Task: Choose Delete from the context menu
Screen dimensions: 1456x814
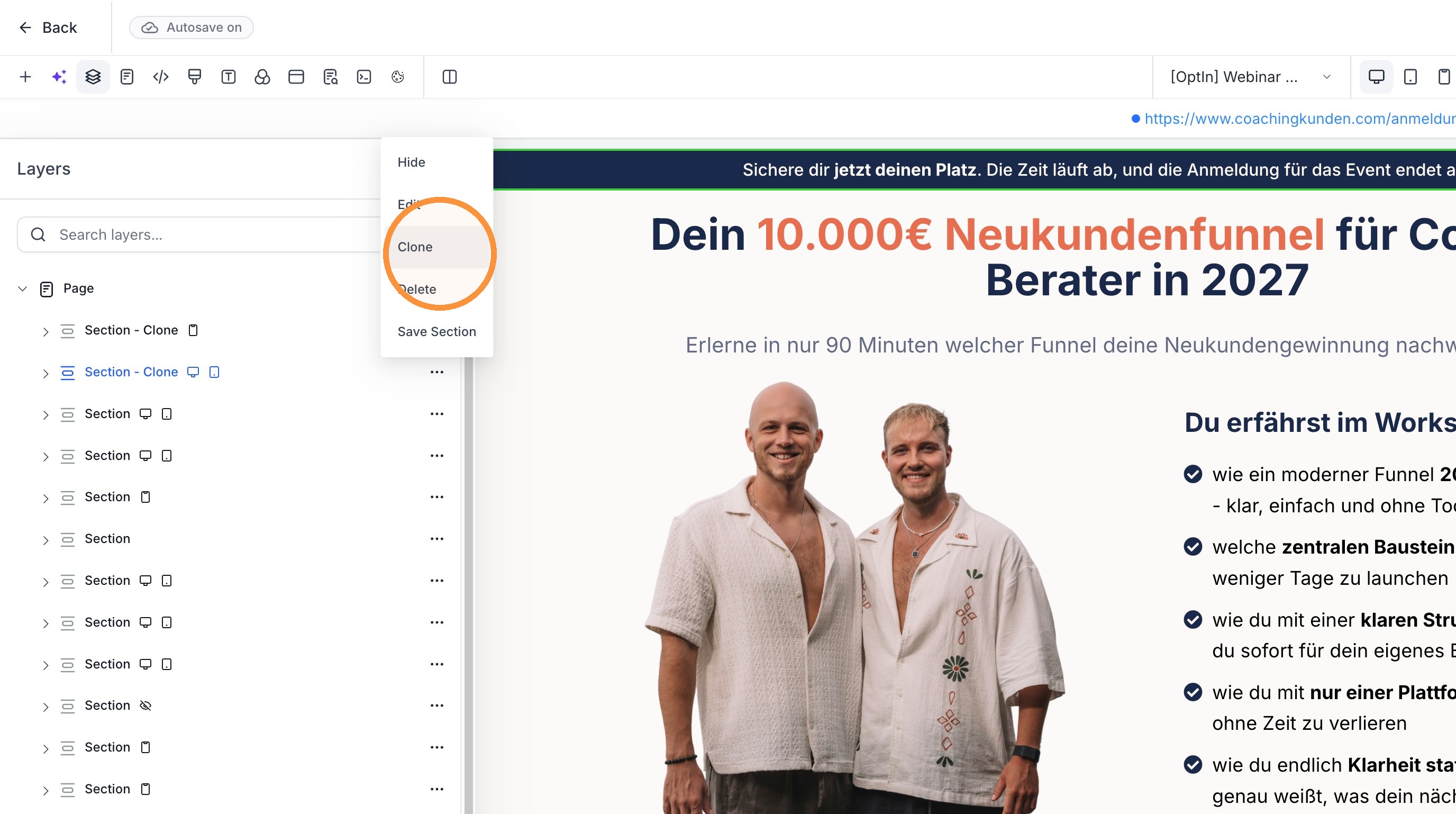Action: click(x=436, y=290)
